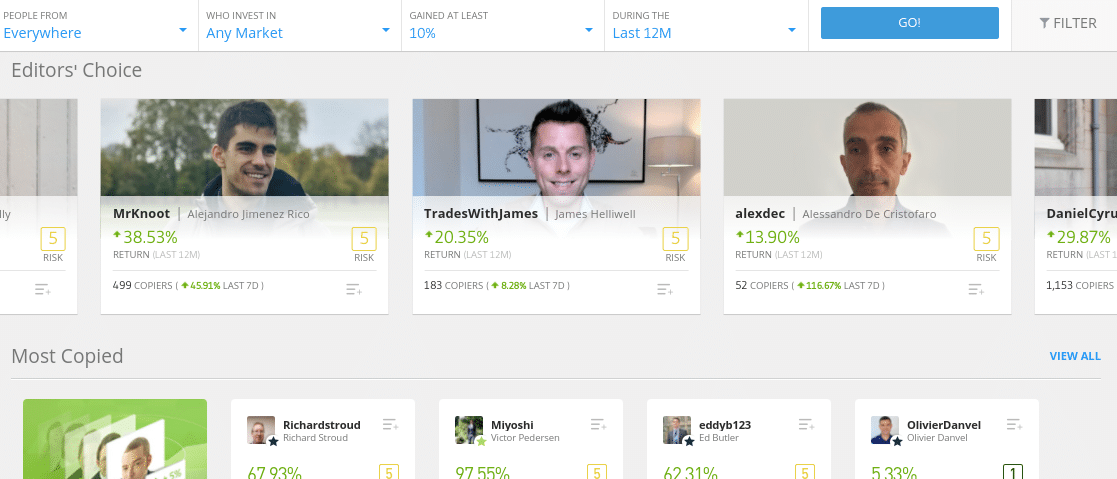The height and width of the screenshot is (479, 1117).
Task: Click the green Most Copied promo card
Action: pyautogui.click(x=115, y=439)
